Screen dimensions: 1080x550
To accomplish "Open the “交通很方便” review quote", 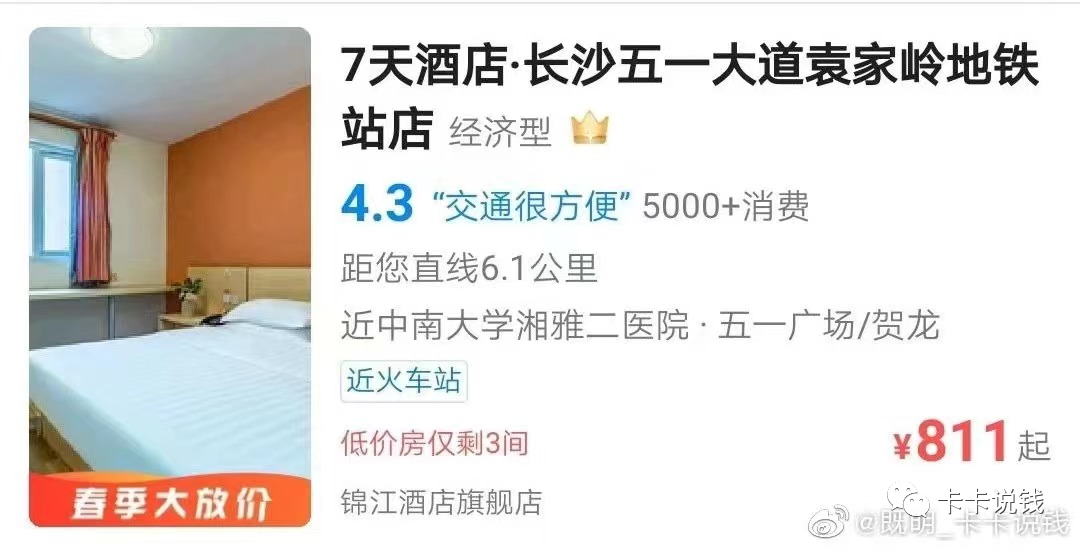I will (531, 205).
